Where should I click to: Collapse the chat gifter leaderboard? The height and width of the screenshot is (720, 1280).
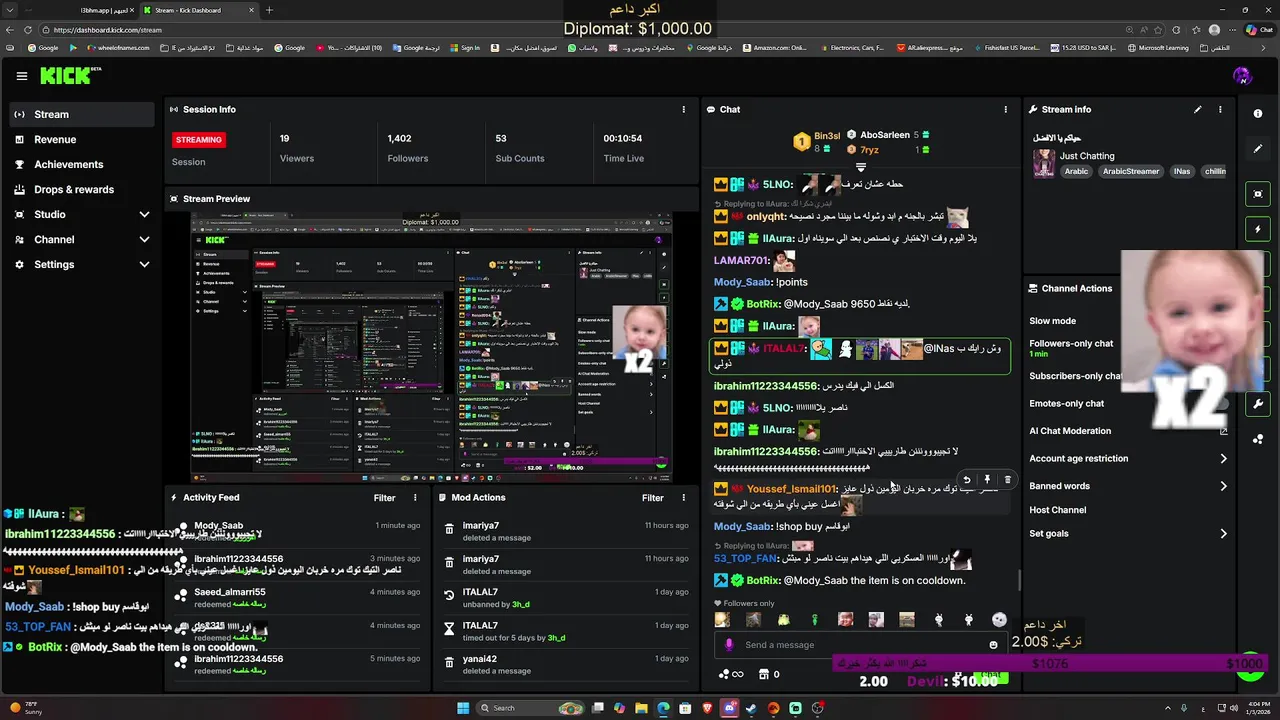click(x=860, y=167)
